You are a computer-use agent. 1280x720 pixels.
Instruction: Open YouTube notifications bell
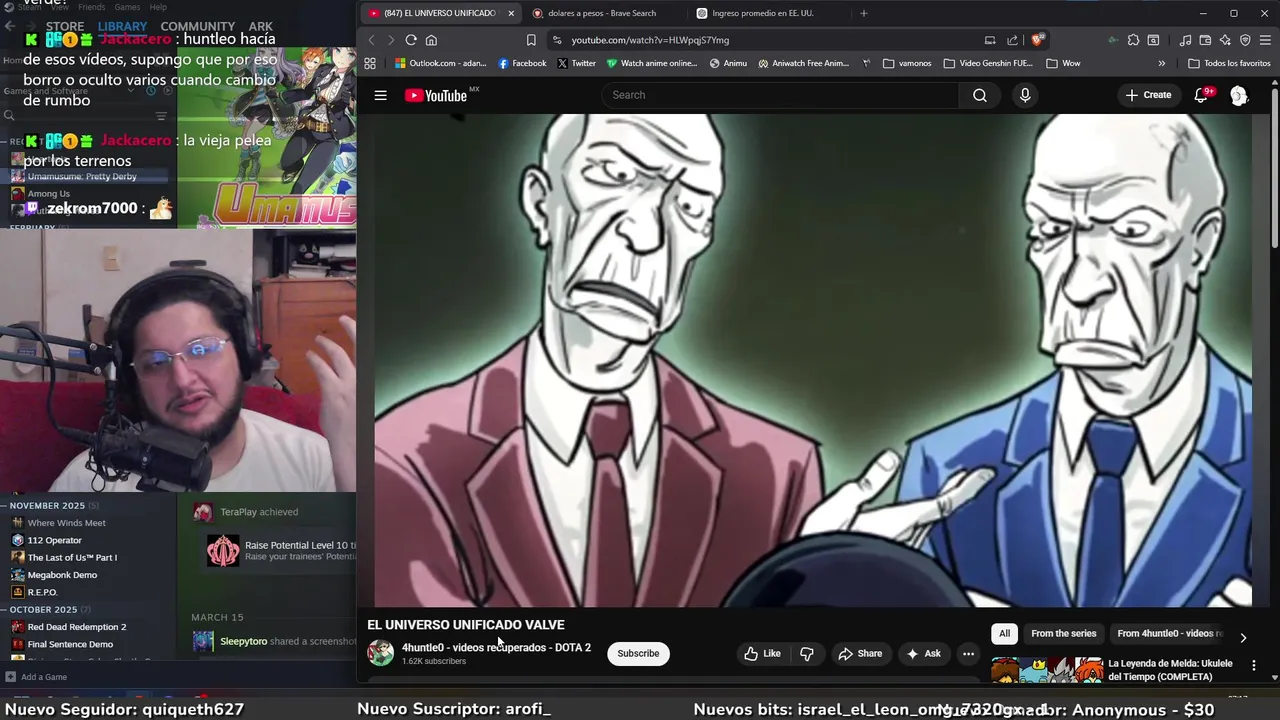[1202, 95]
